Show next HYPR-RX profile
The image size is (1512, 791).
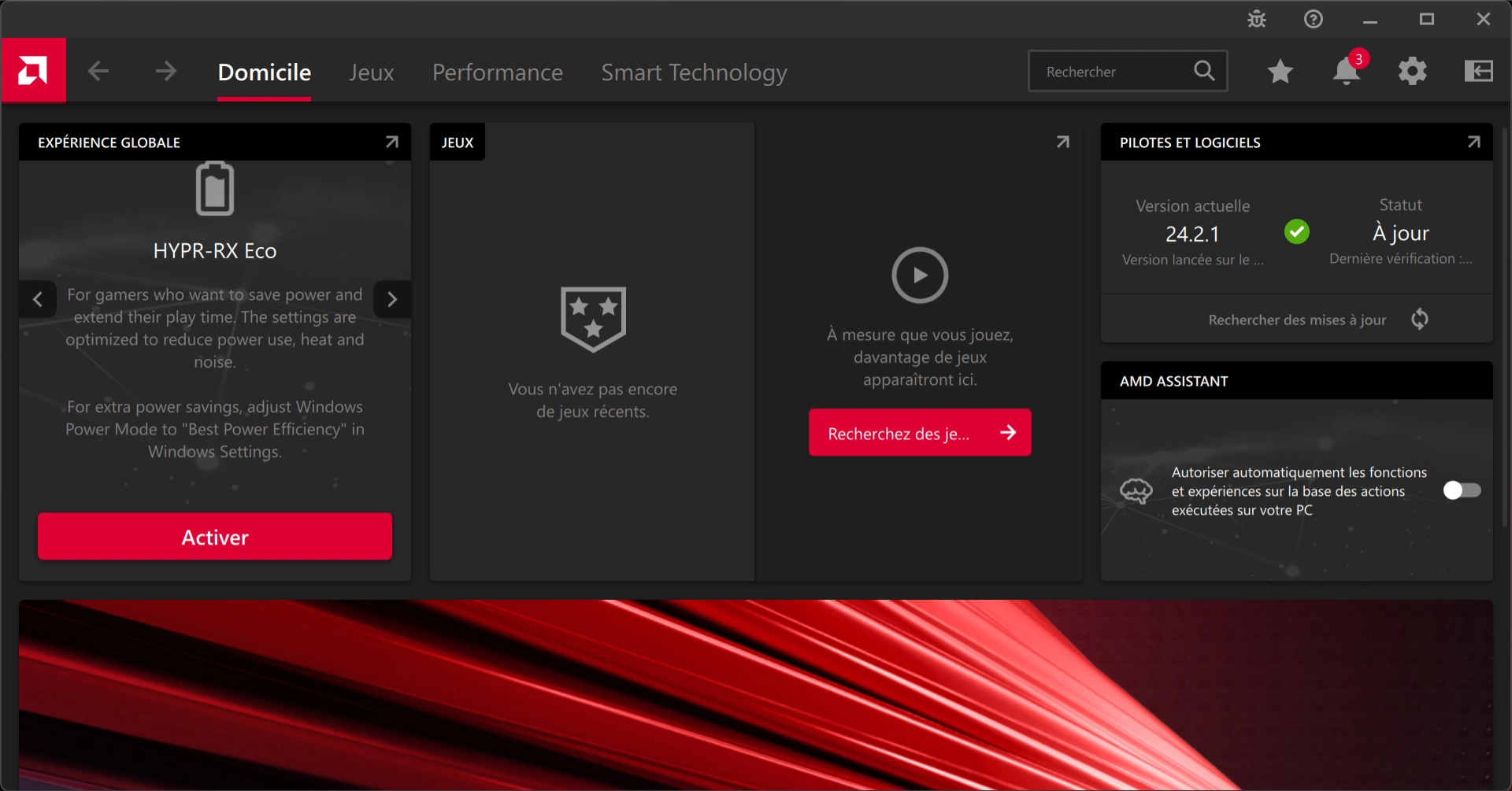(x=392, y=299)
